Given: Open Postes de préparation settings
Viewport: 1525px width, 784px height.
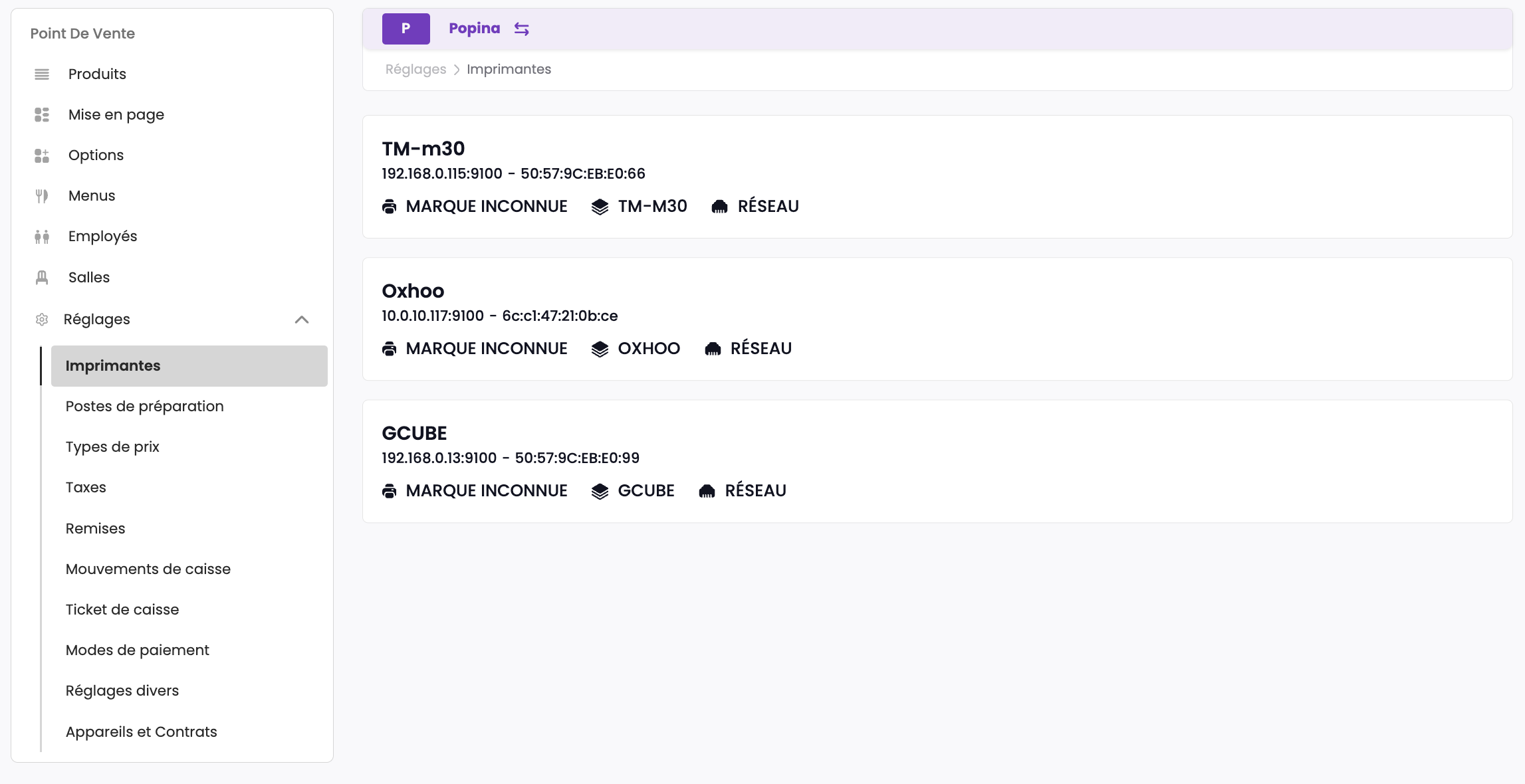Looking at the screenshot, I should [x=144, y=407].
